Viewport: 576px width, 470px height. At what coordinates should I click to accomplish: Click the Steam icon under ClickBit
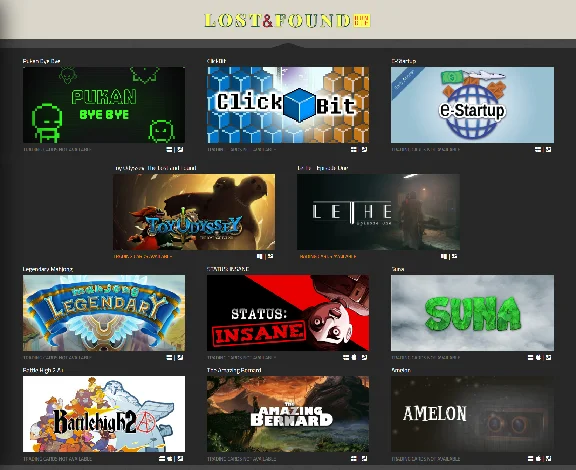(364, 150)
